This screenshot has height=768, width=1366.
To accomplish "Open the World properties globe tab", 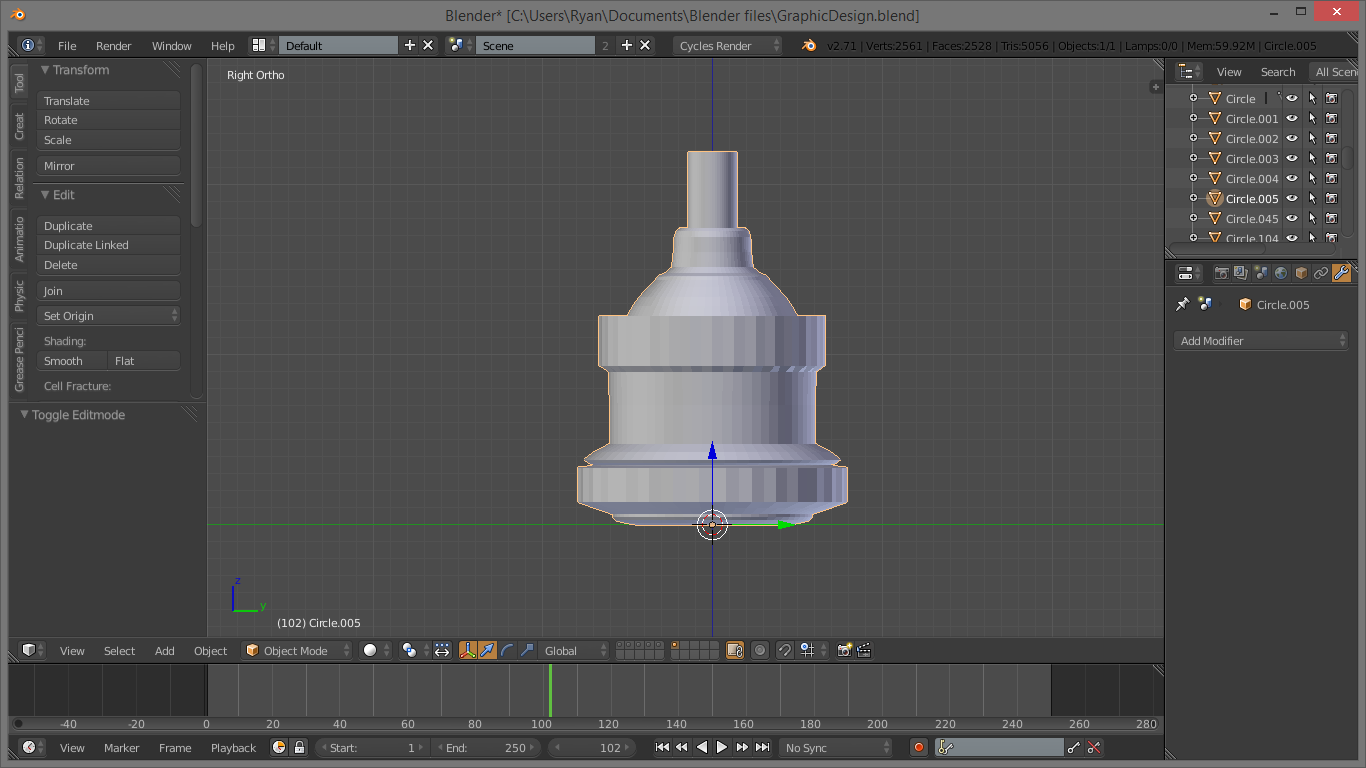I will point(1281,273).
